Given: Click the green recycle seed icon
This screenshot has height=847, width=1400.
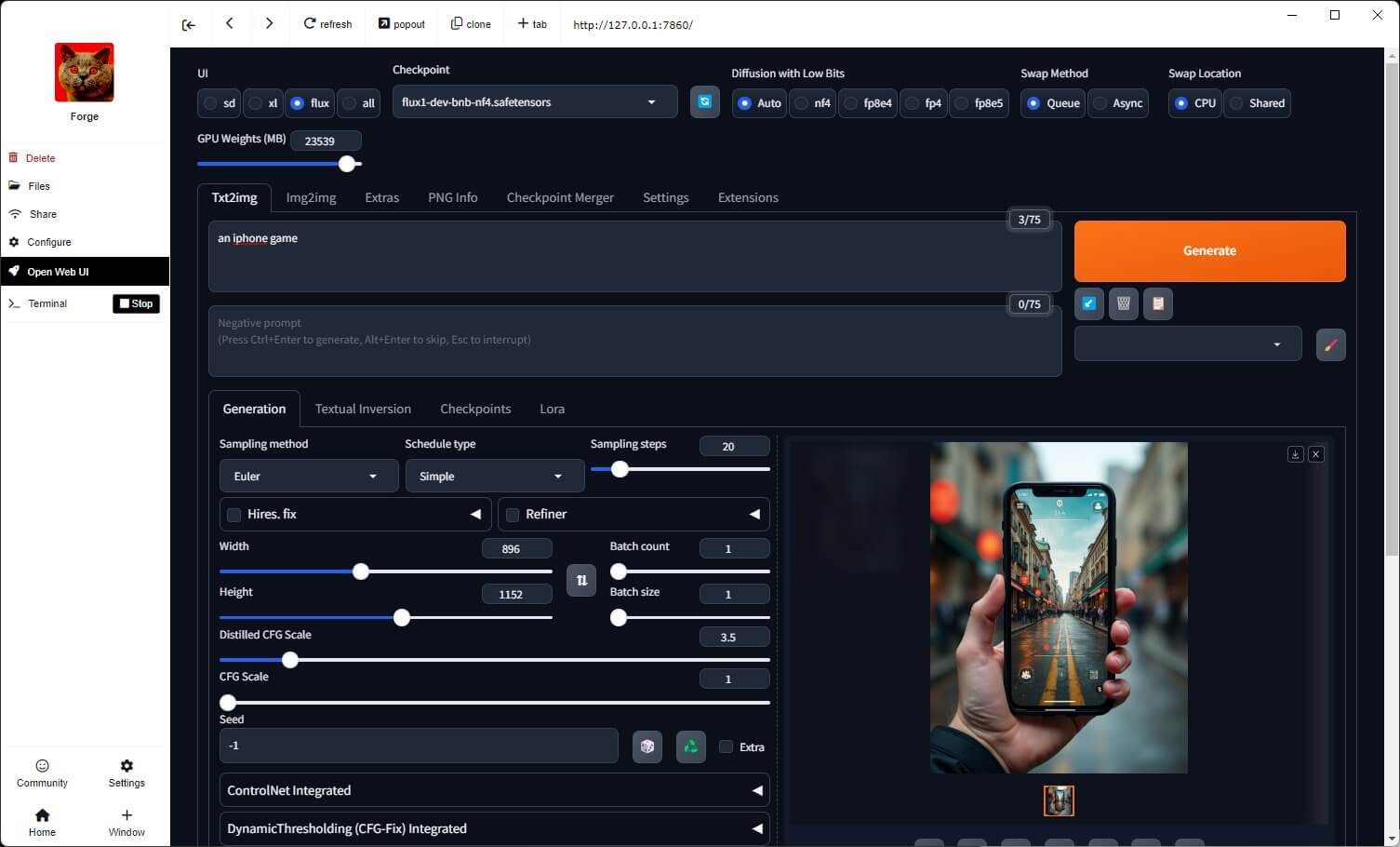Looking at the screenshot, I should tap(690, 746).
